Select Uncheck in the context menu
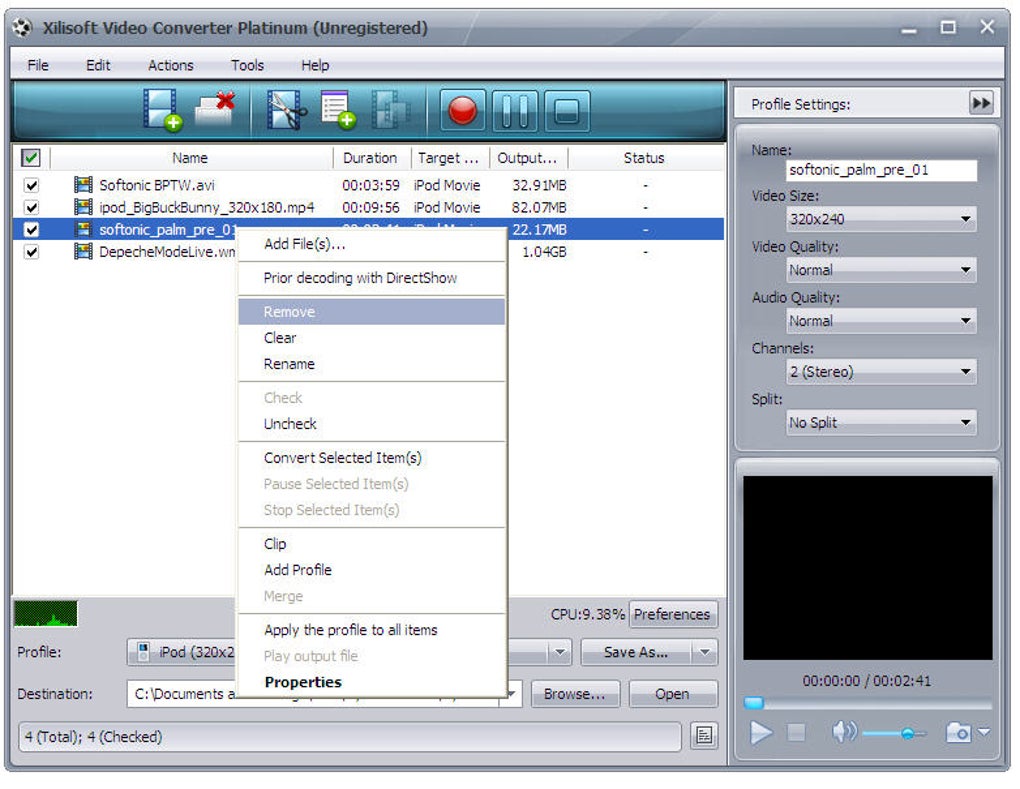Screen dimensions: 1020x789 point(372,423)
